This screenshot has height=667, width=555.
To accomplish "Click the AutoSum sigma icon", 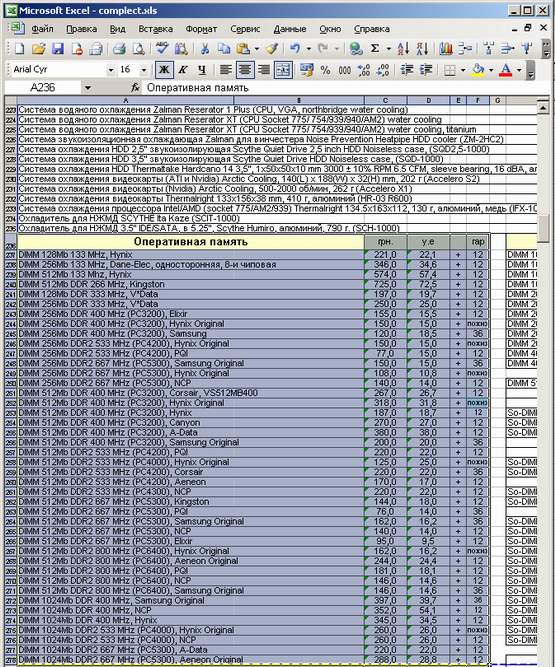I will pos(375,49).
